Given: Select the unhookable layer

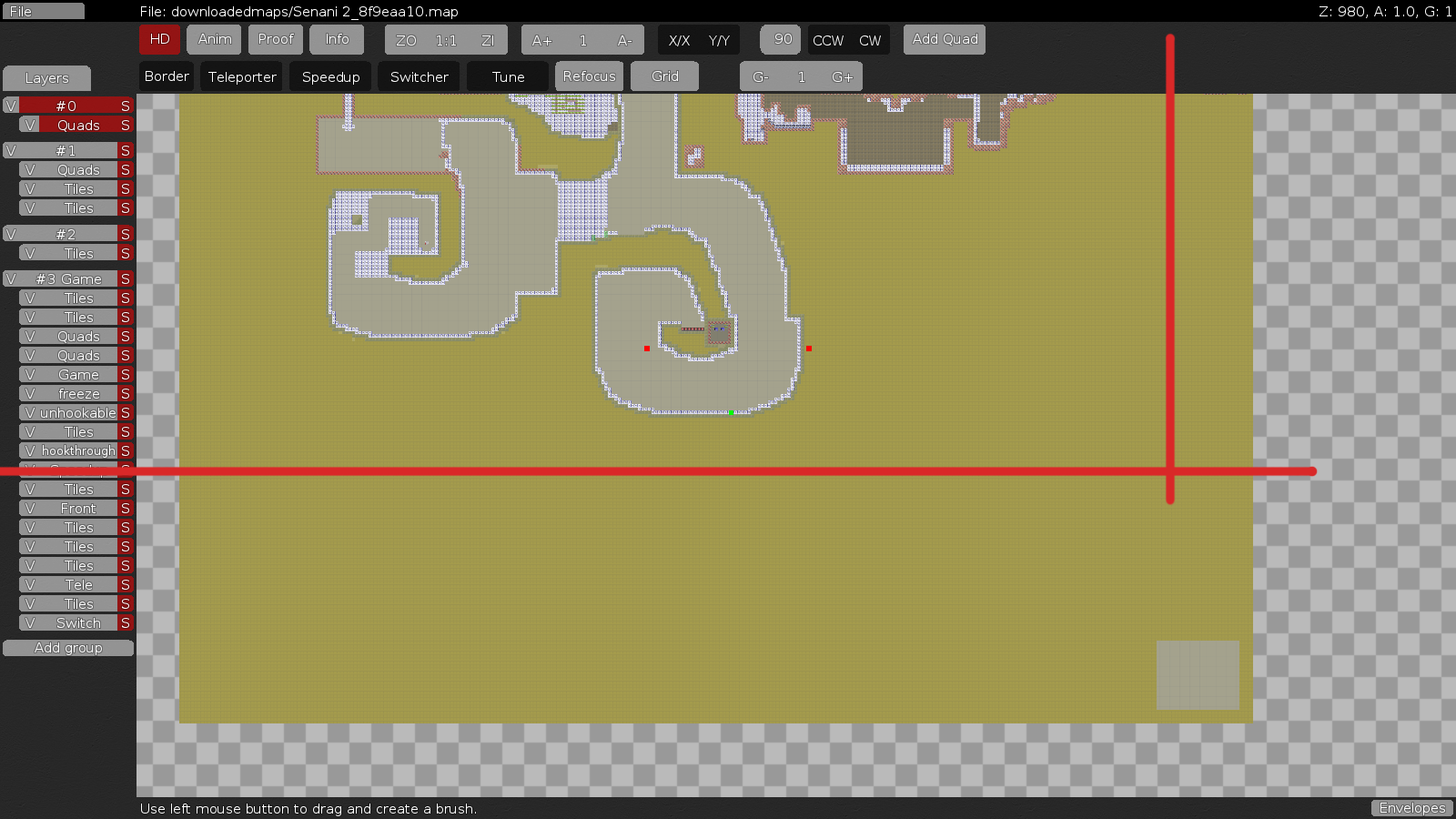Looking at the screenshot, I should [x=78, y=413].
